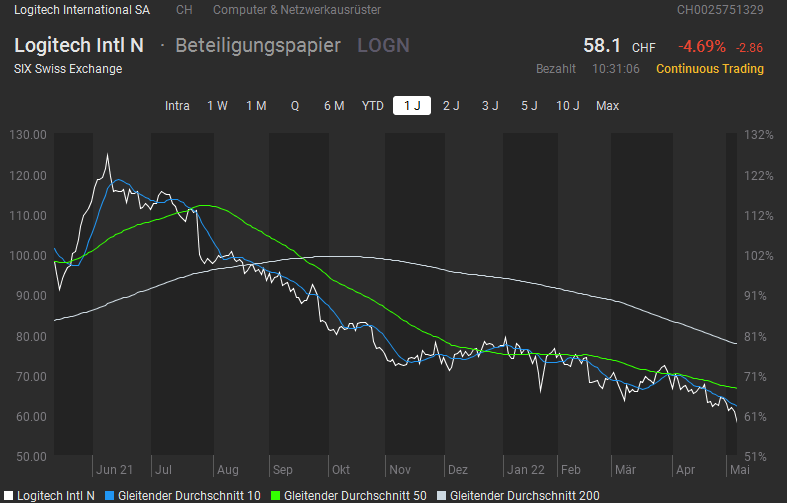Click green Gleitender Durchschnitt 50 swatch
The height and width of the screenshot is (503, 787).
click(x=276, y=496)
